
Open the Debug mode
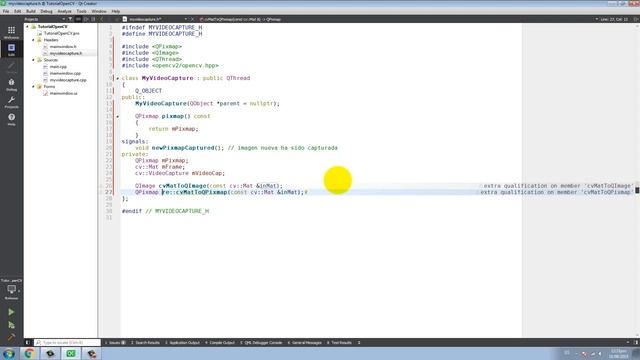pyautogui.click(x=11, y=84)
